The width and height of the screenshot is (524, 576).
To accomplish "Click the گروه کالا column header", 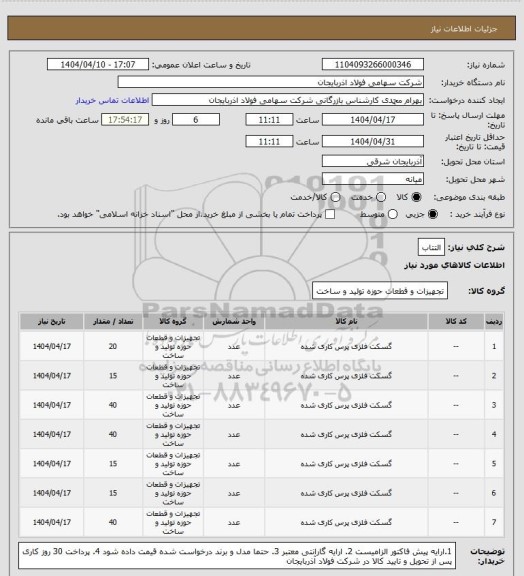I will [173, 321].
